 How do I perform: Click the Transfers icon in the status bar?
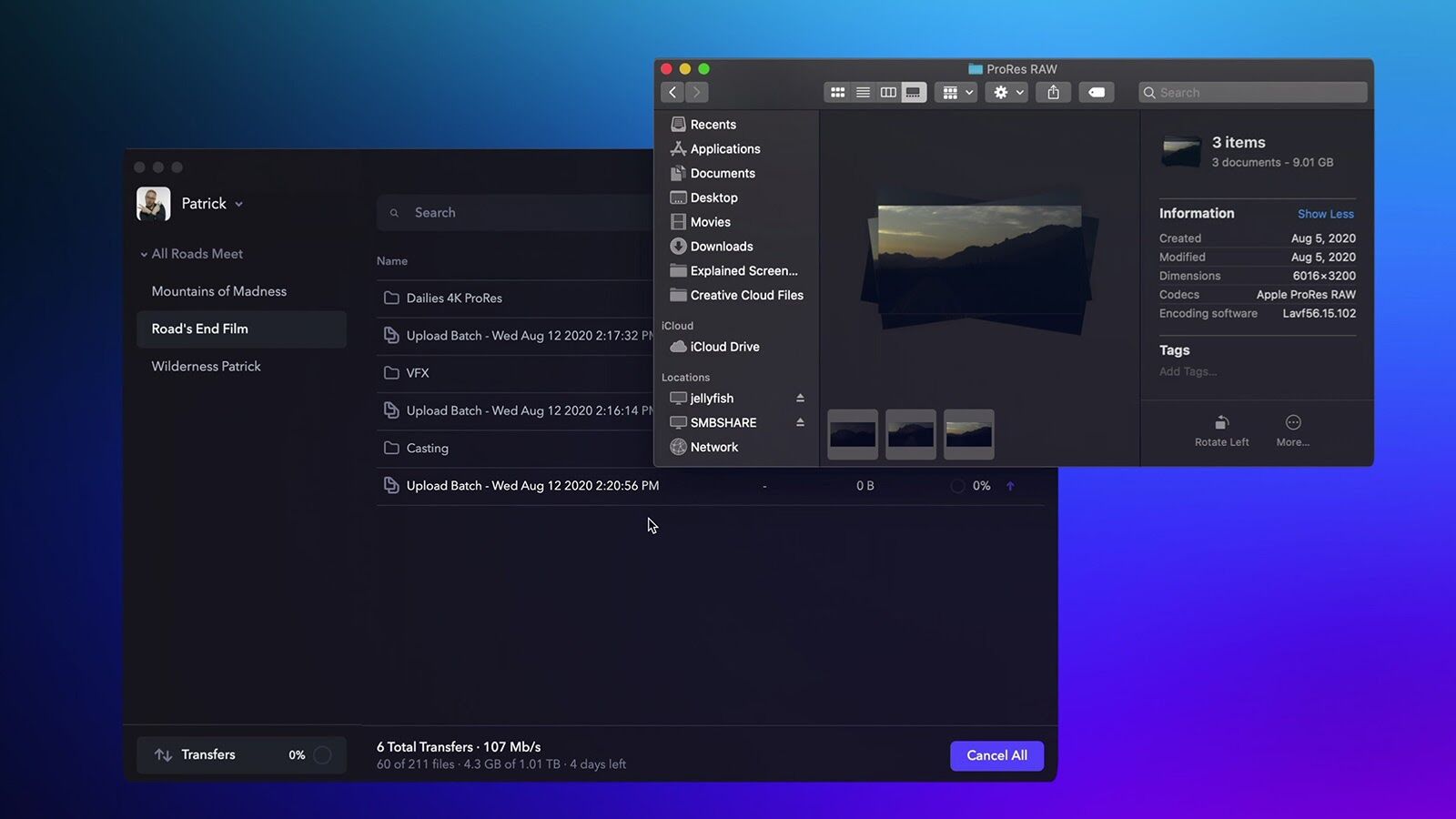pyautogui.click(x=163, y=754)
